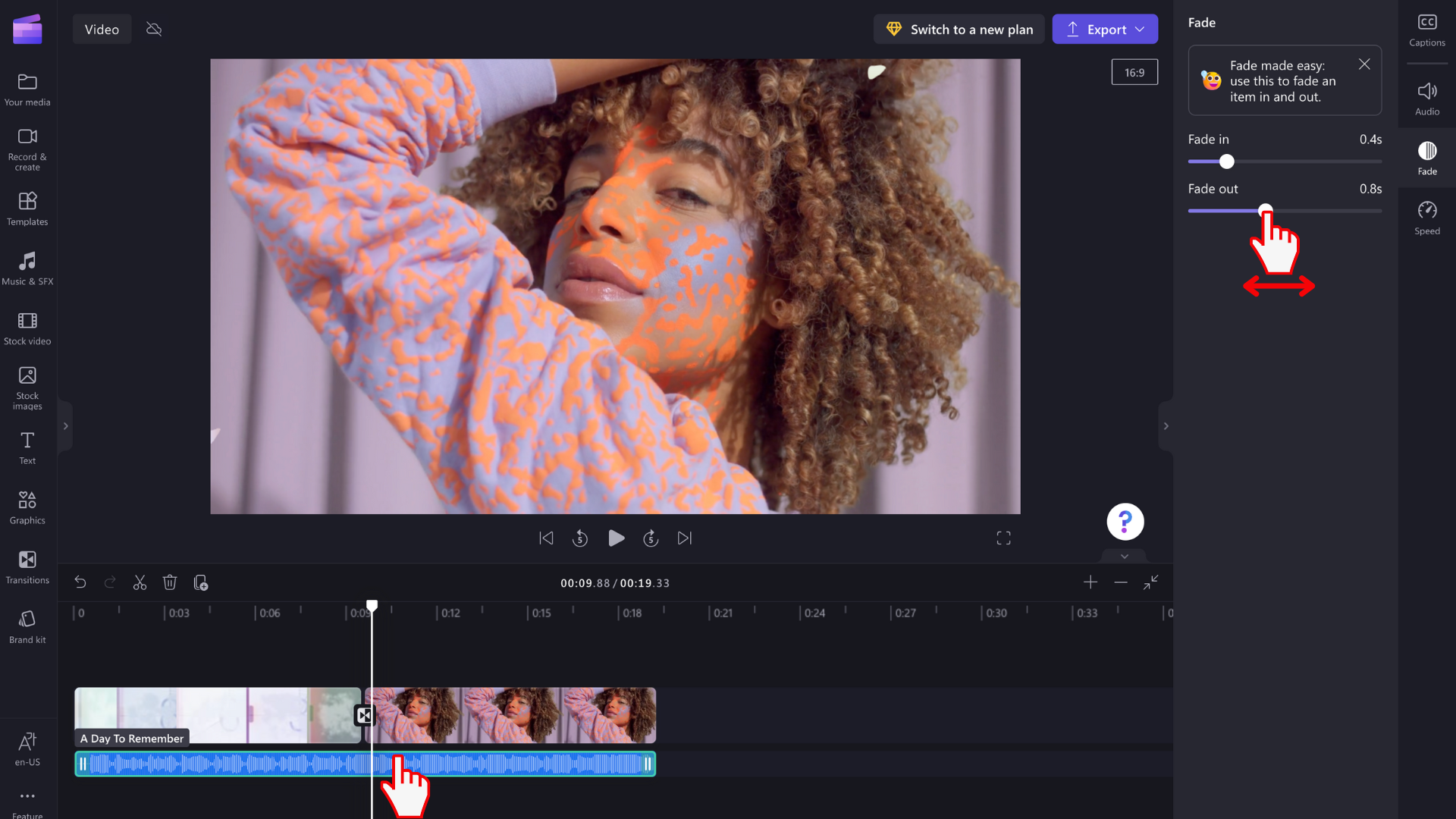Click the Fade panel icon

(x=1427, y=153)
